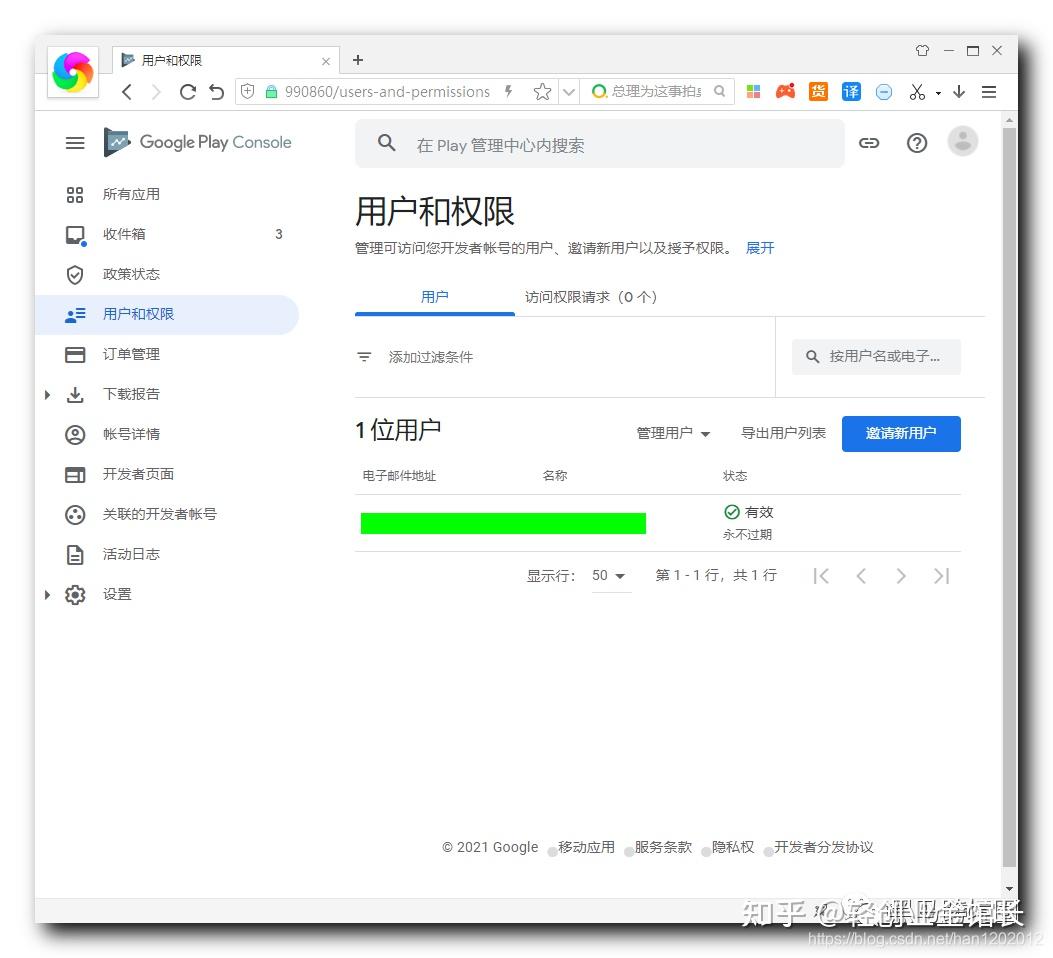Collapse the navigation with the hamburger icon
Viewport: 1053px width, 958px height.
[x=74, y=142]
